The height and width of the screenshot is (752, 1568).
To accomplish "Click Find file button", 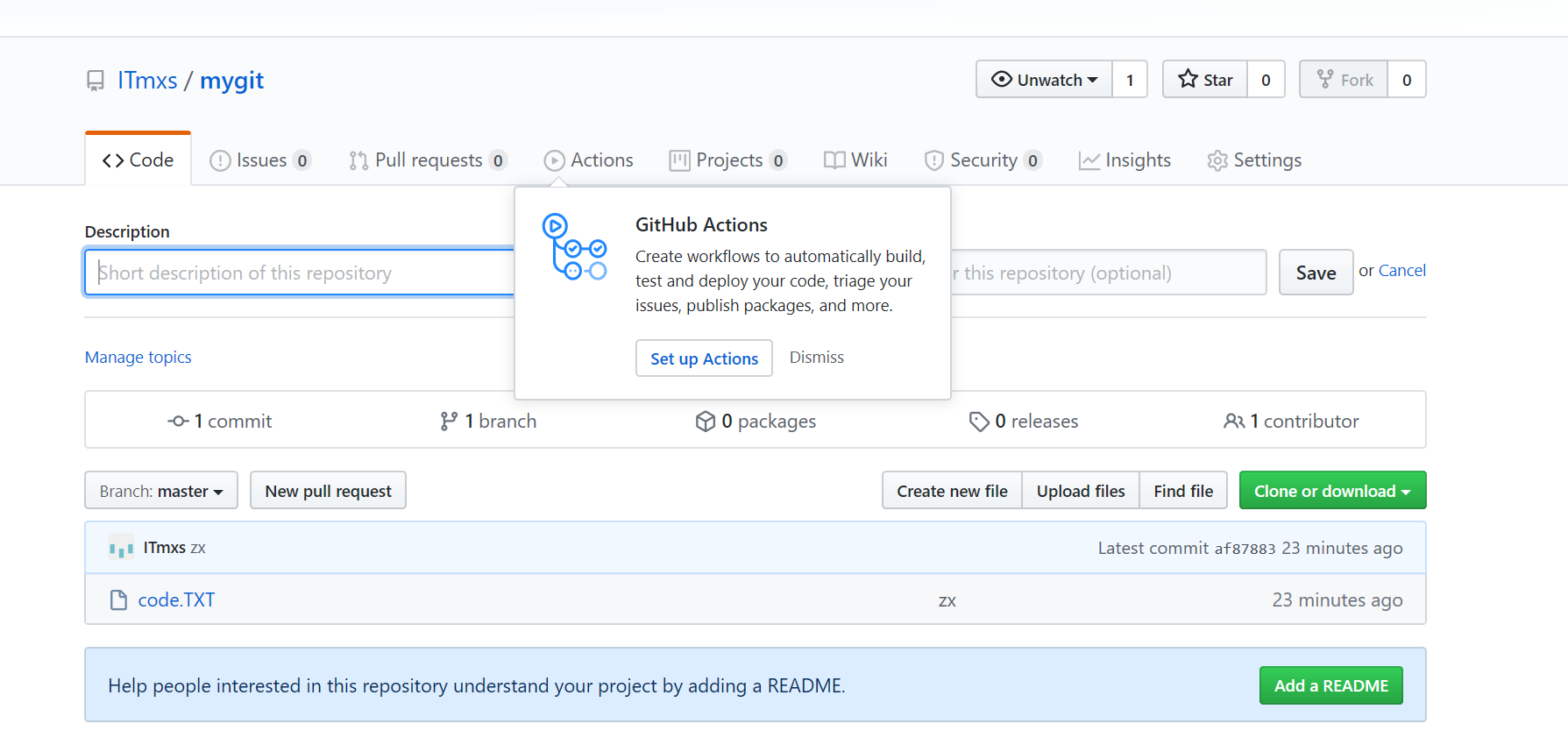I will tap(1183, 491).
